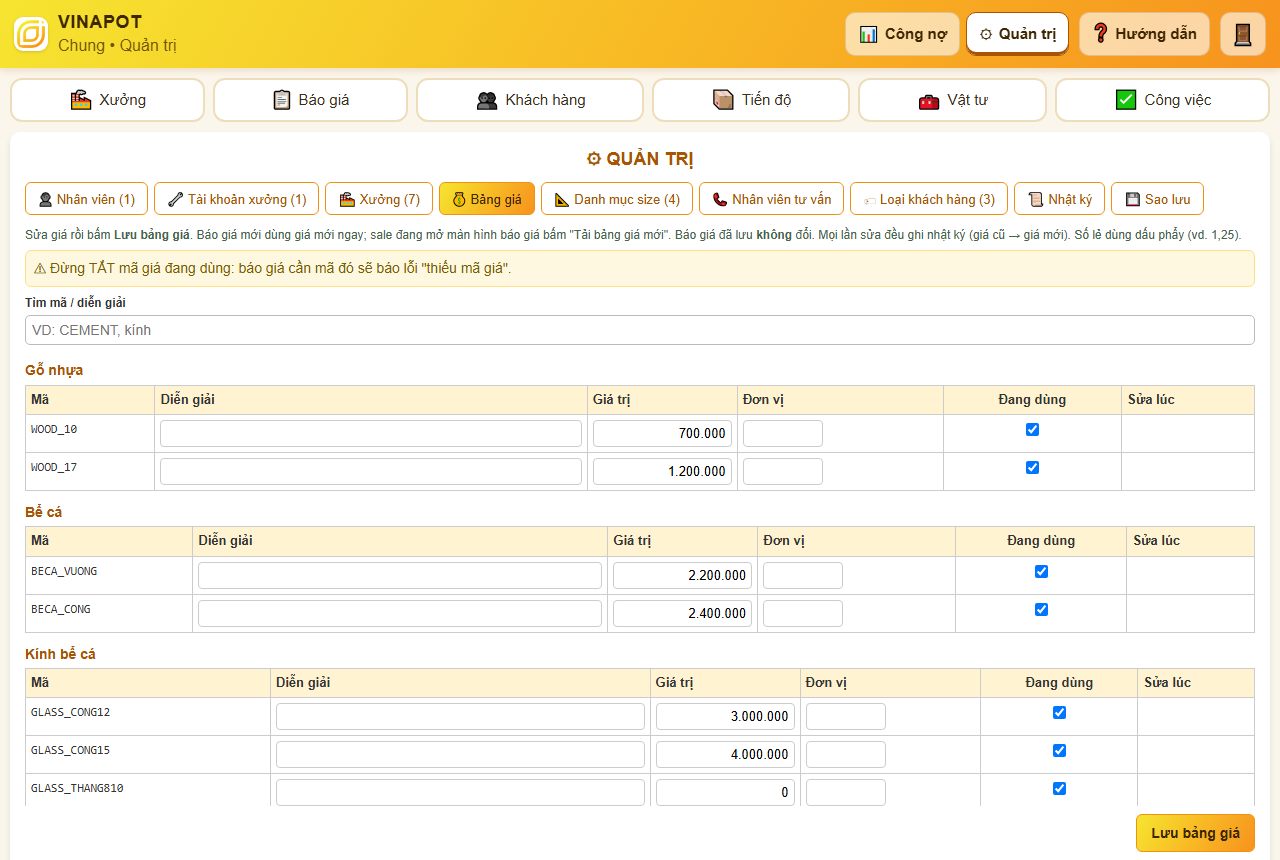Toggle Đang dùng for GLASS_THANG810
This screenshot has height=860, width=1280.
click(x=1059, y=789)
